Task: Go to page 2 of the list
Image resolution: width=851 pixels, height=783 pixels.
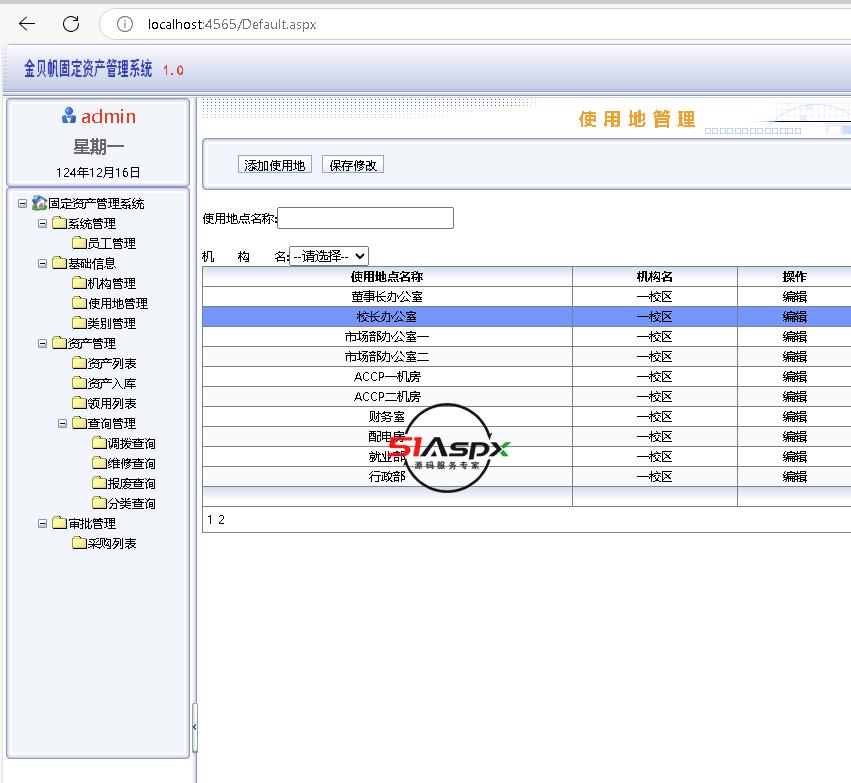Action: [221, 520]
